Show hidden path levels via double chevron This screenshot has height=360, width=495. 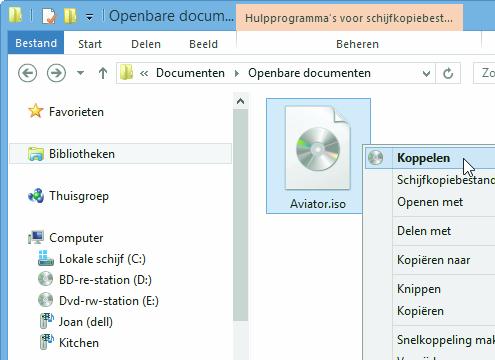[x=144, y=73]
